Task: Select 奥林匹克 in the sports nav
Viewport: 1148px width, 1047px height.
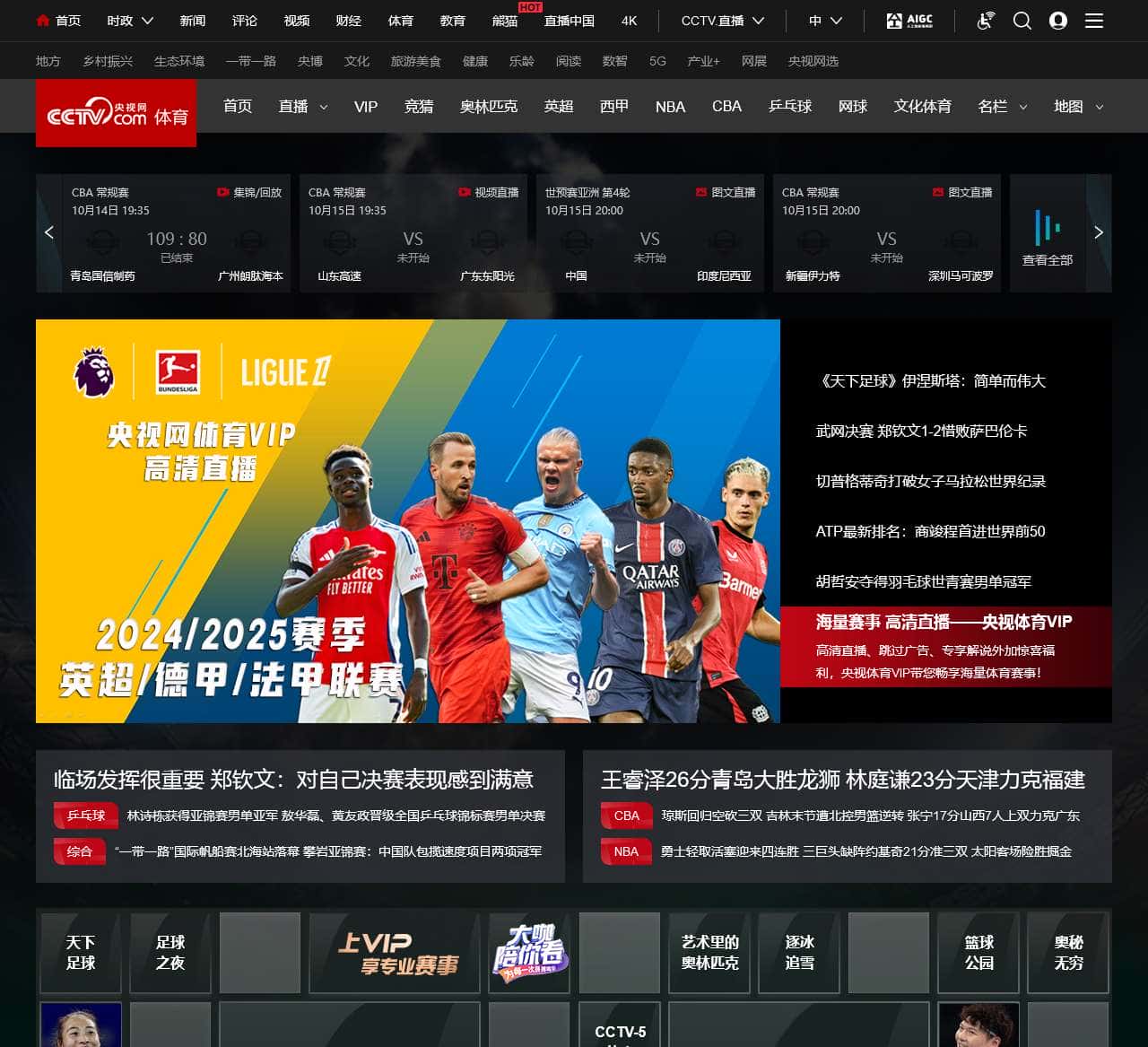Action: pos(489,106)
